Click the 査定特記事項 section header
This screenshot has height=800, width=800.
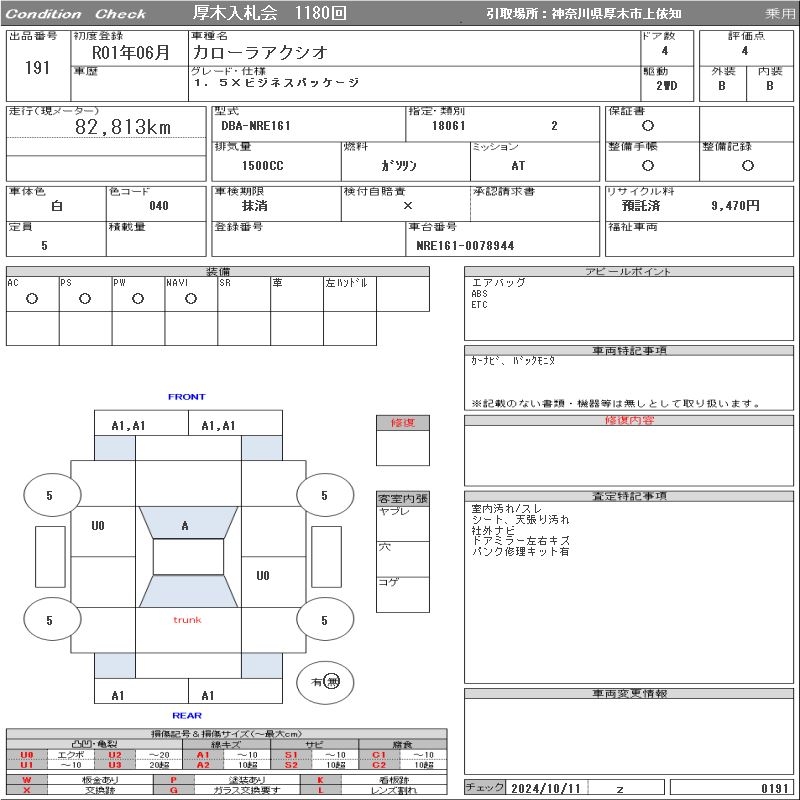(629, 496)
